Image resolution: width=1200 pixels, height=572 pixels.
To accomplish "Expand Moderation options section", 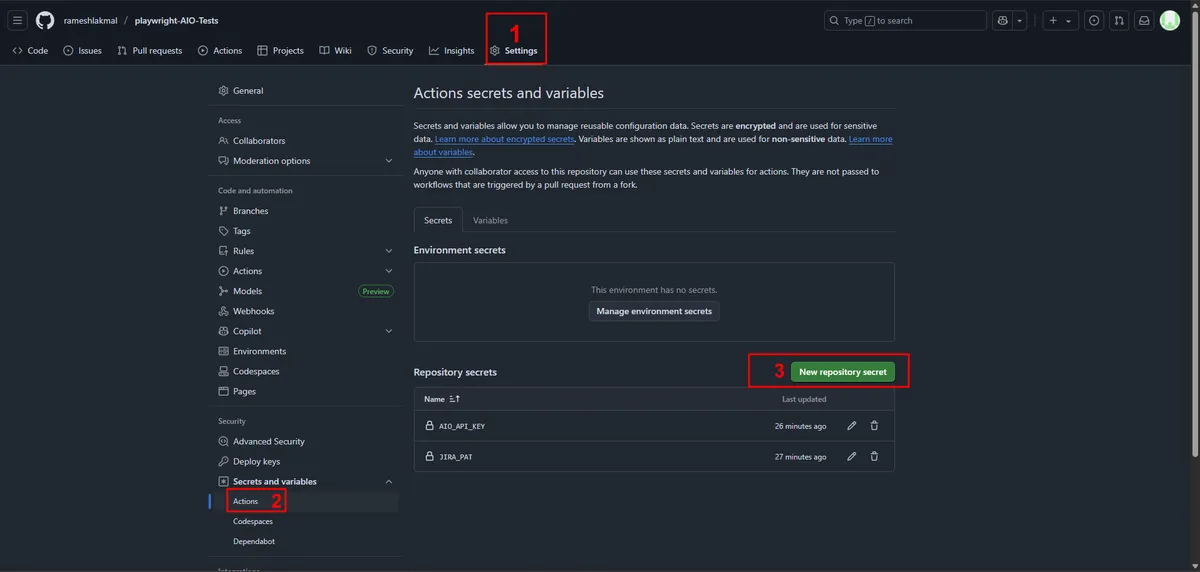I will tap(306, 161).
